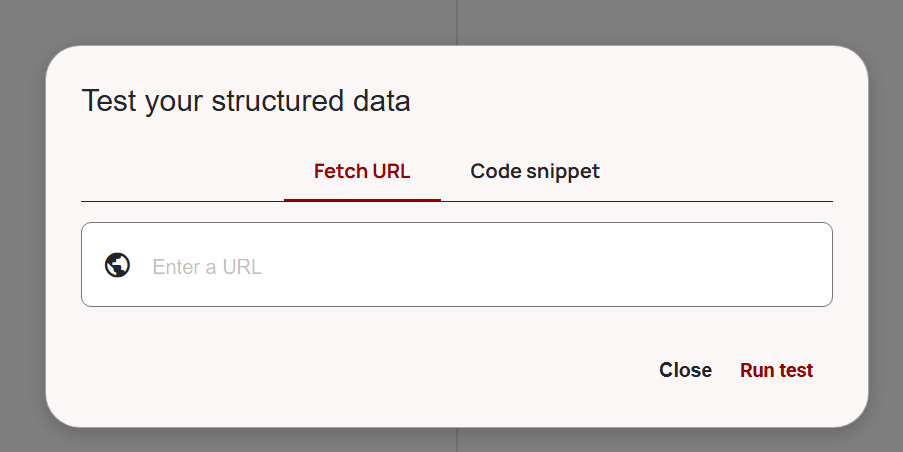Activate the red Fetch URL tab label
903x452 pixels.
[x=362, y=171]
